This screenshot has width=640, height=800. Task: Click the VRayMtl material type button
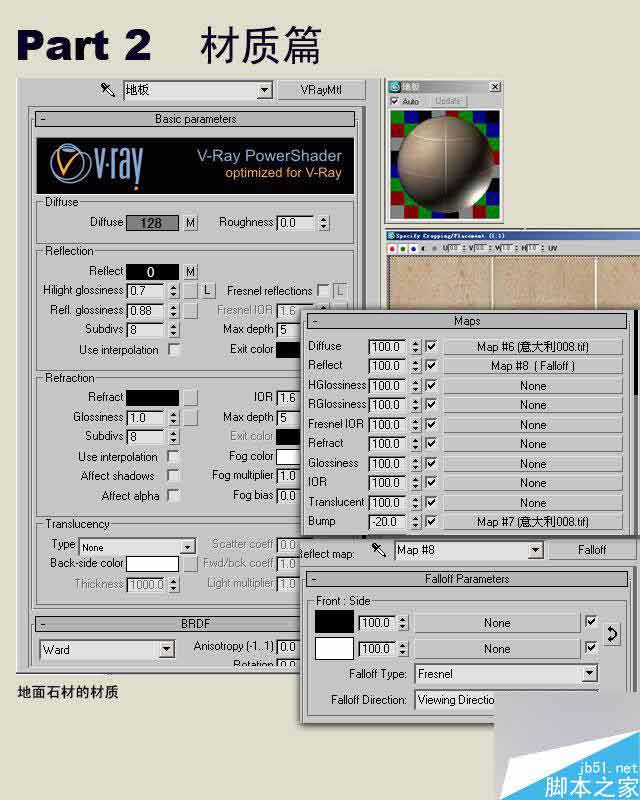pos(322,90)
